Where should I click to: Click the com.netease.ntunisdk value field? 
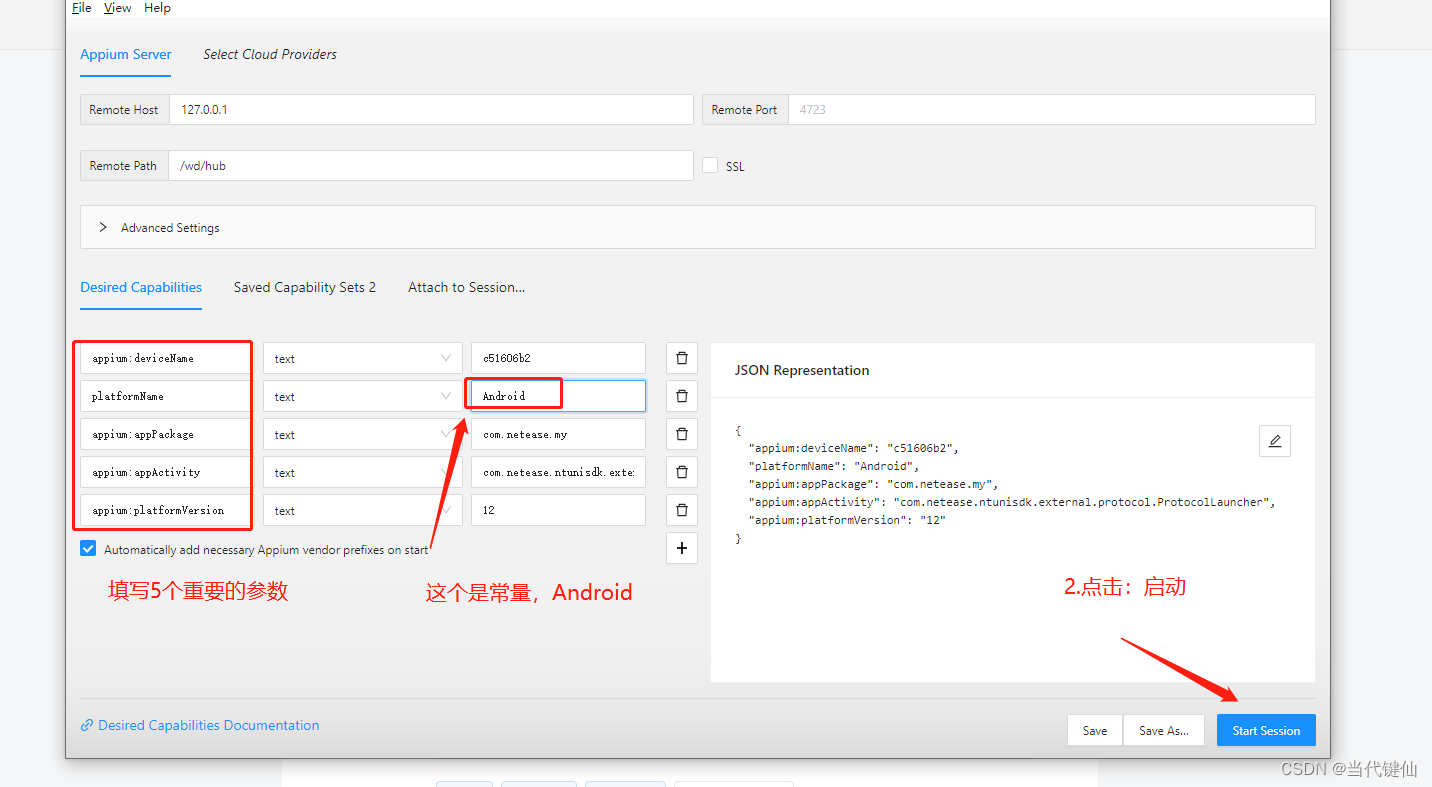[558, 472]
